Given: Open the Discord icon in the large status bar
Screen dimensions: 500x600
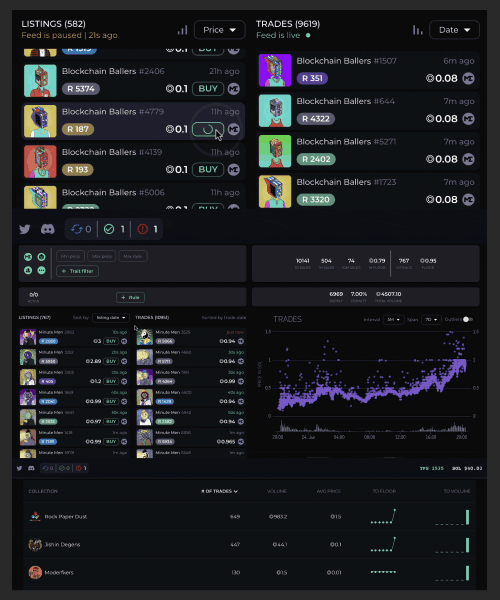Looking at the screenshot, I should click(47, 229).
